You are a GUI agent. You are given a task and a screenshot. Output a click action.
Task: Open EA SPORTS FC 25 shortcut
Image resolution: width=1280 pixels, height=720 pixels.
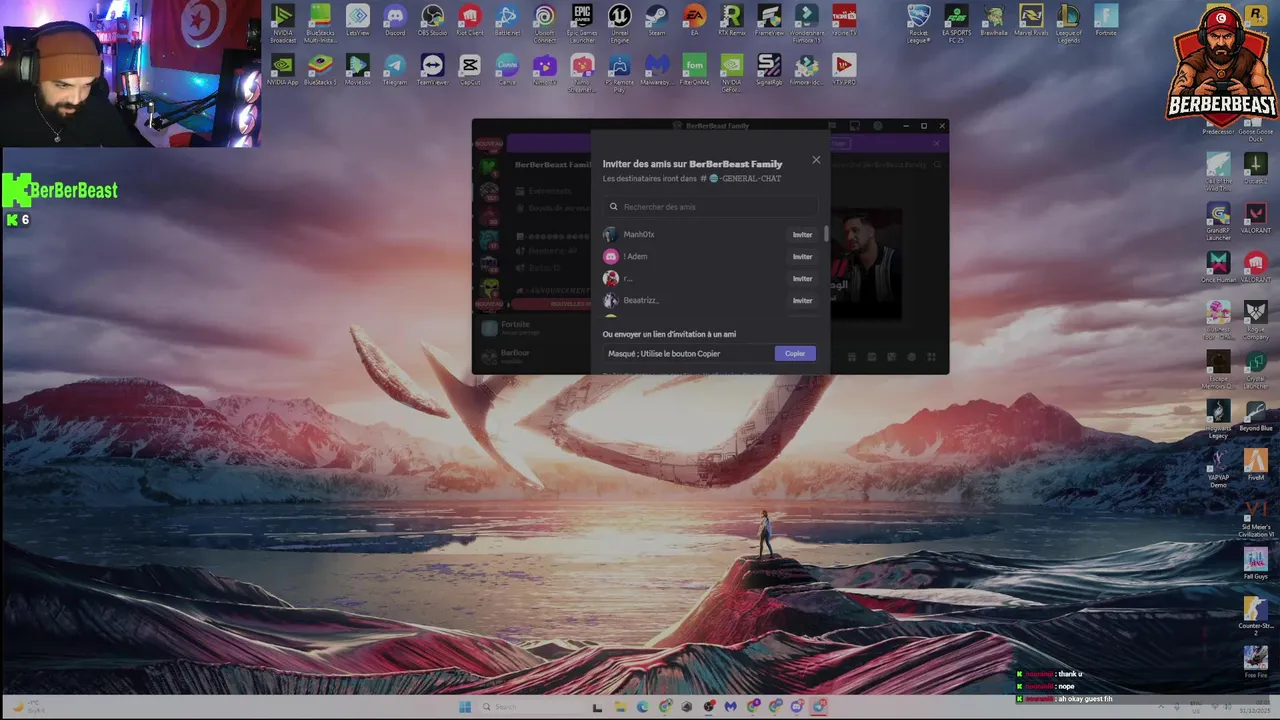(957, 23)
